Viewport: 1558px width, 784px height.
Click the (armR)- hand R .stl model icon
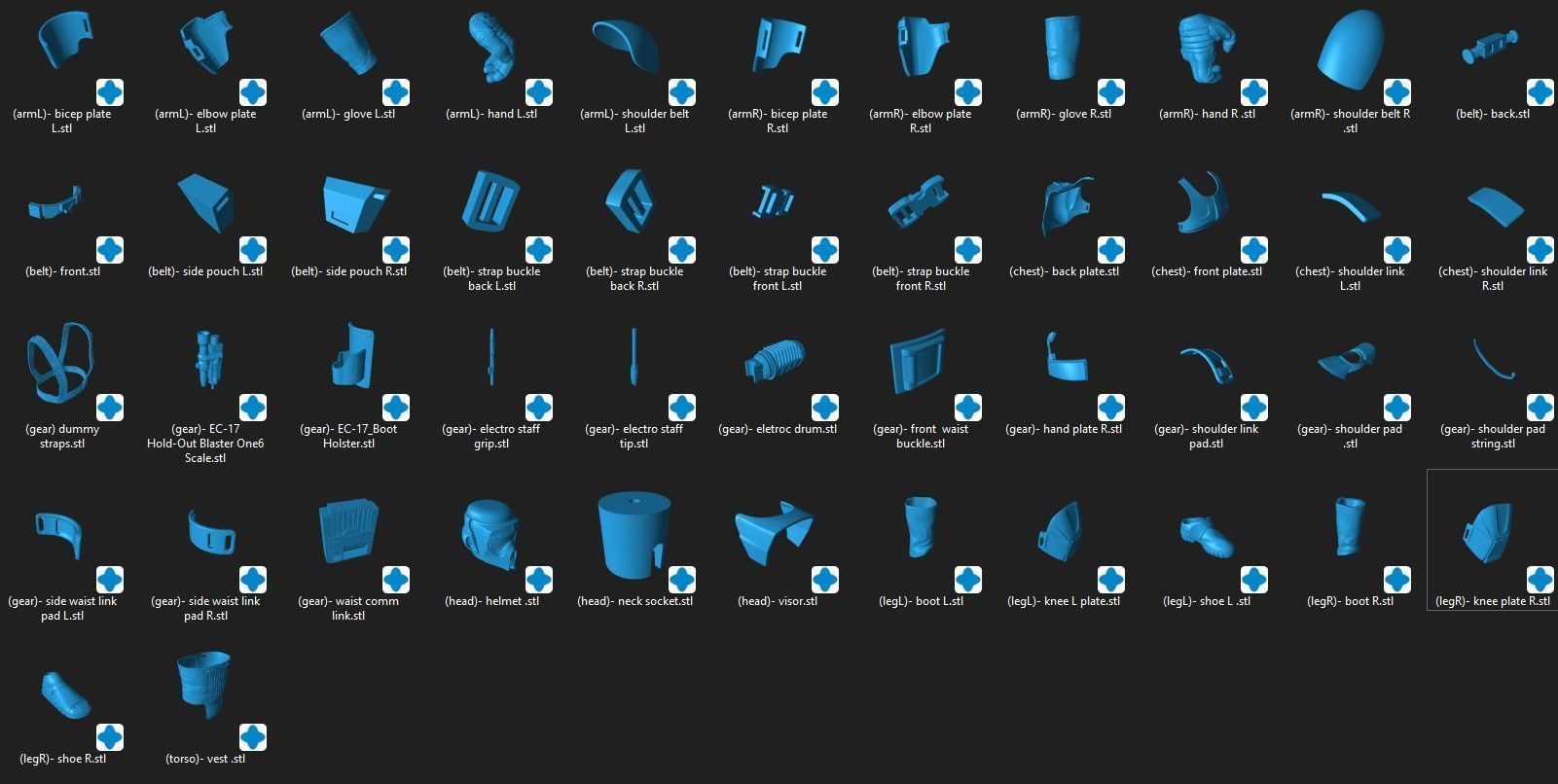click(1206, 48)
